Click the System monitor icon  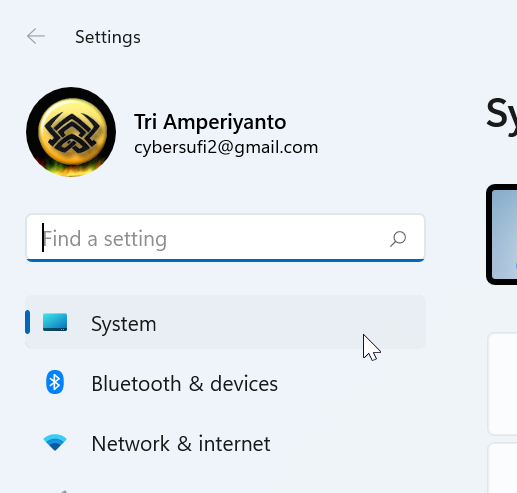pyautogui.click(x=55, y=322)
